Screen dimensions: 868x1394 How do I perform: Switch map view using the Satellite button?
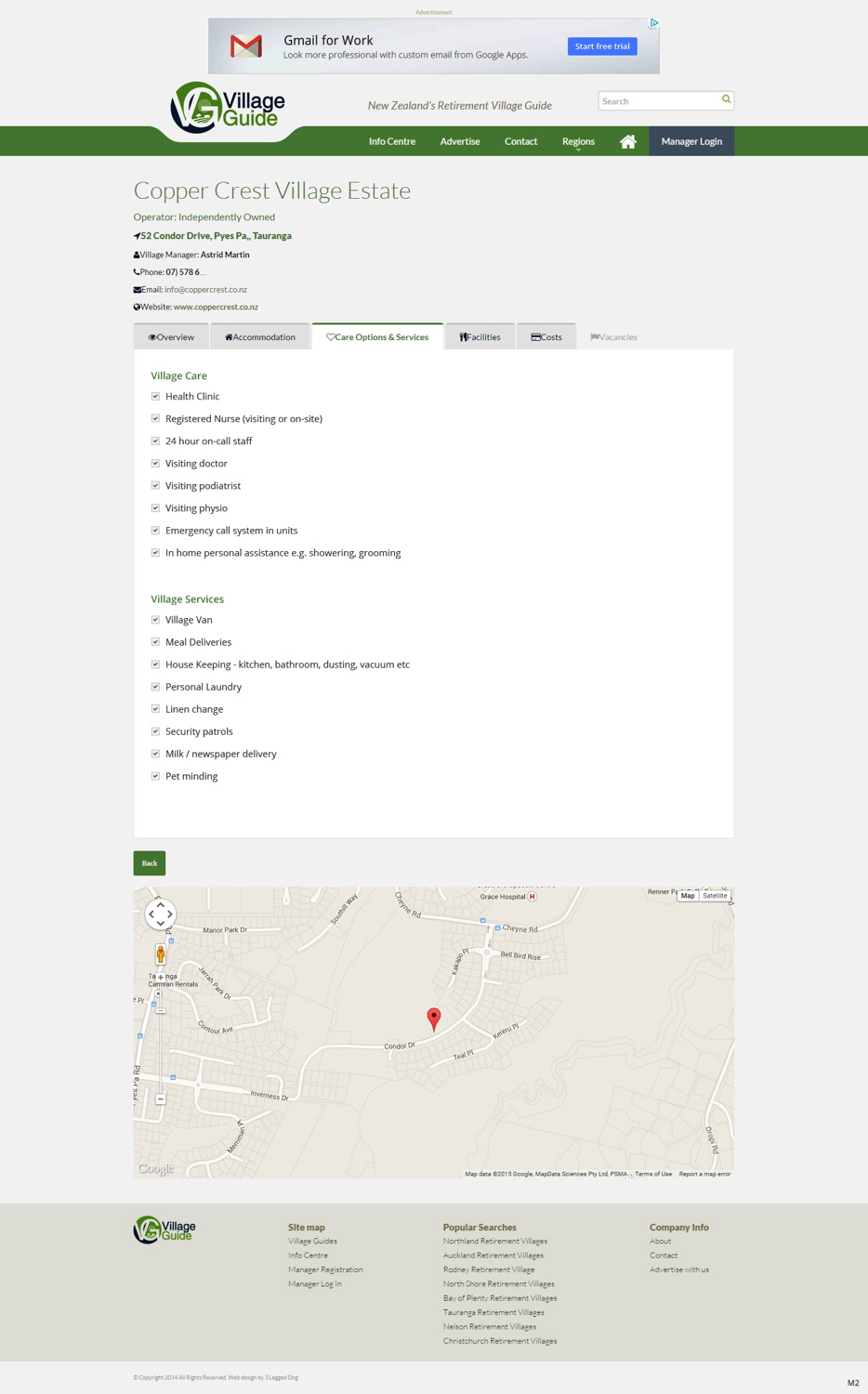tap(715, 895)
